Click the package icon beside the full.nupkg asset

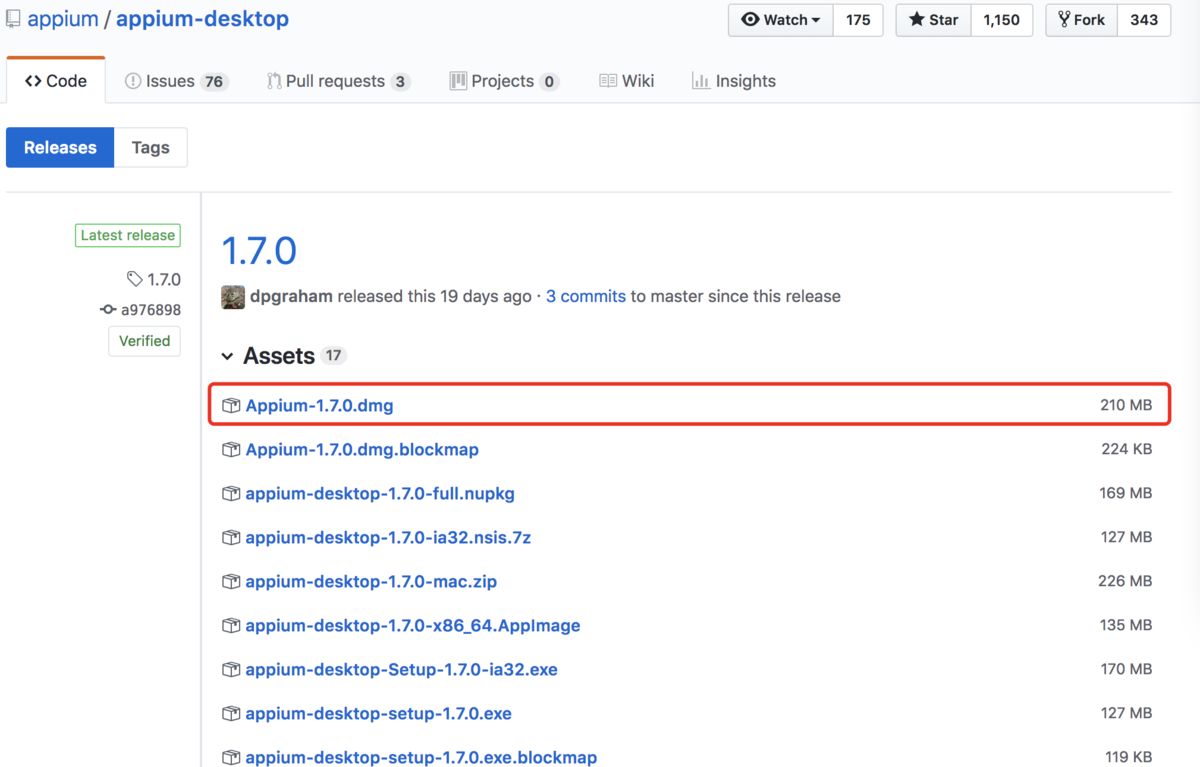[231, 493]
